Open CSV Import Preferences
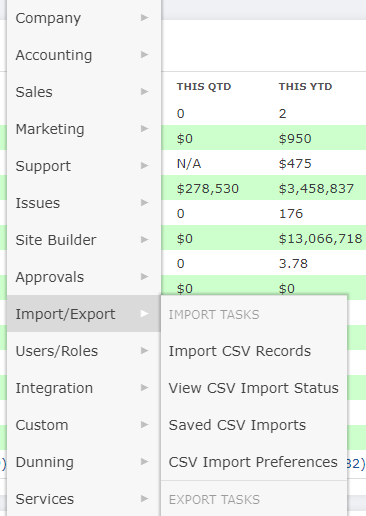 click(254, 462)
